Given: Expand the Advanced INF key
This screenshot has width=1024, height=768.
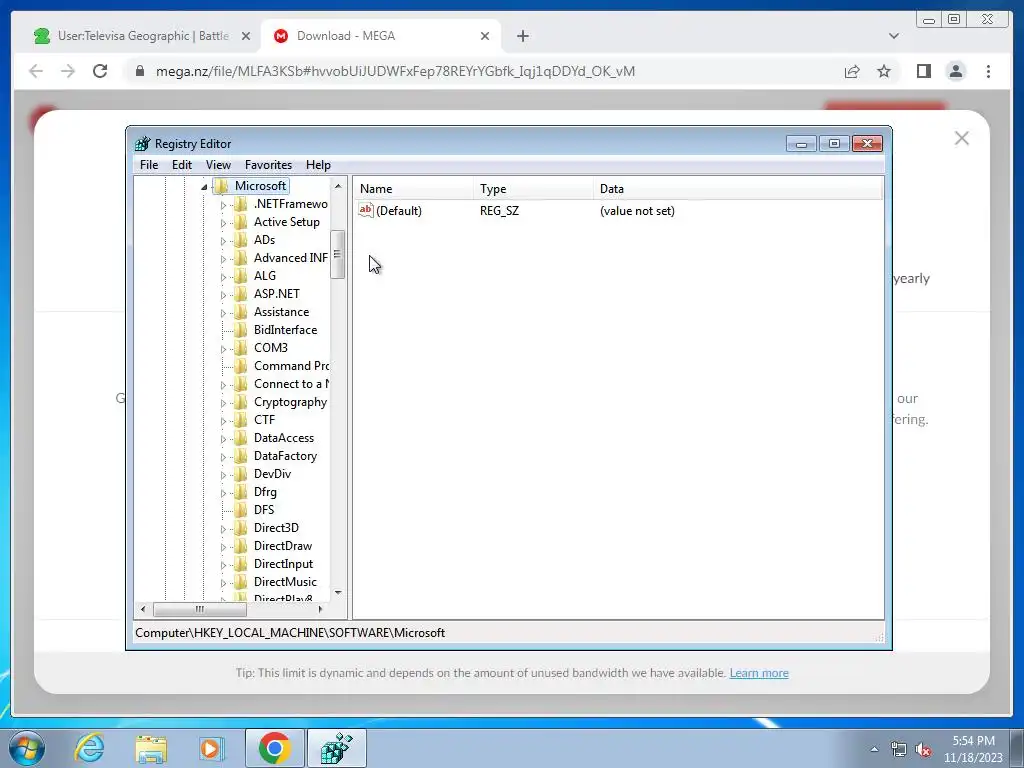Looking at the screenshot, I should pos(223,259).
